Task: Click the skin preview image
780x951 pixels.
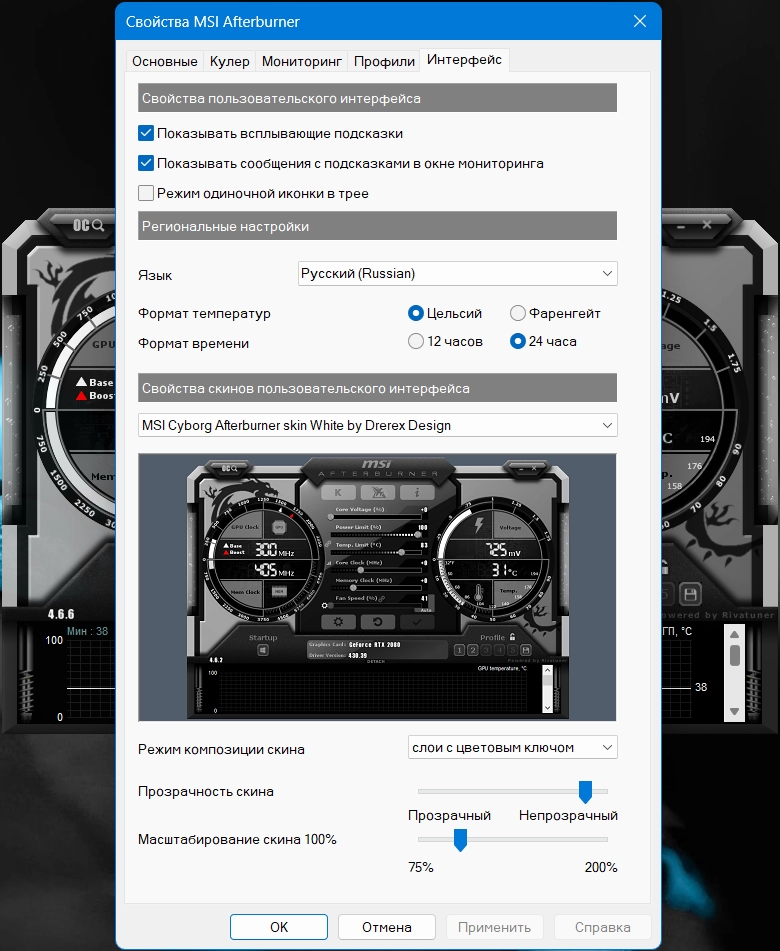Action: (377, 587)
